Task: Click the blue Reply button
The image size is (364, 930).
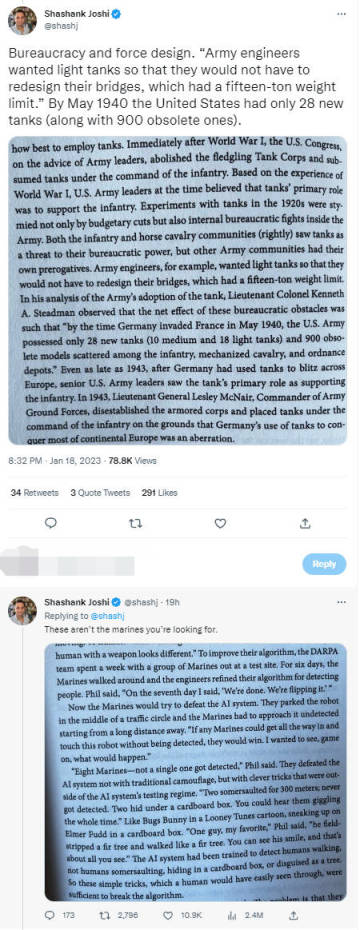Action: pos(324,564)
